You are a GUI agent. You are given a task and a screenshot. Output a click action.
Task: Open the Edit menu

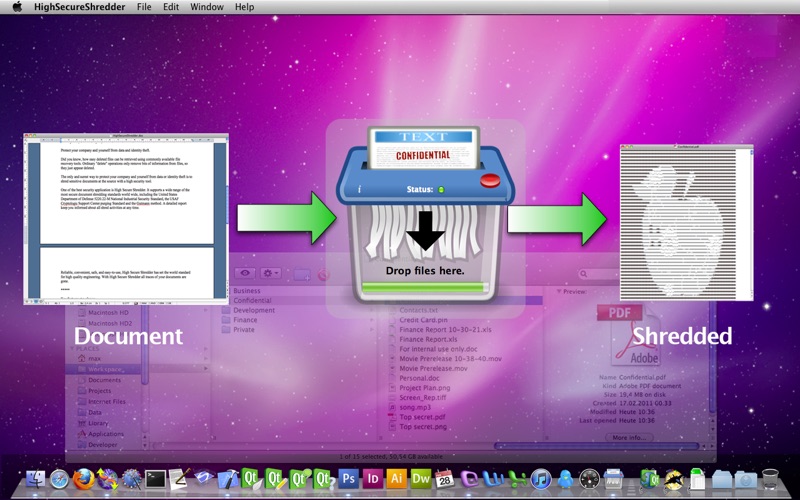[171, 7]
